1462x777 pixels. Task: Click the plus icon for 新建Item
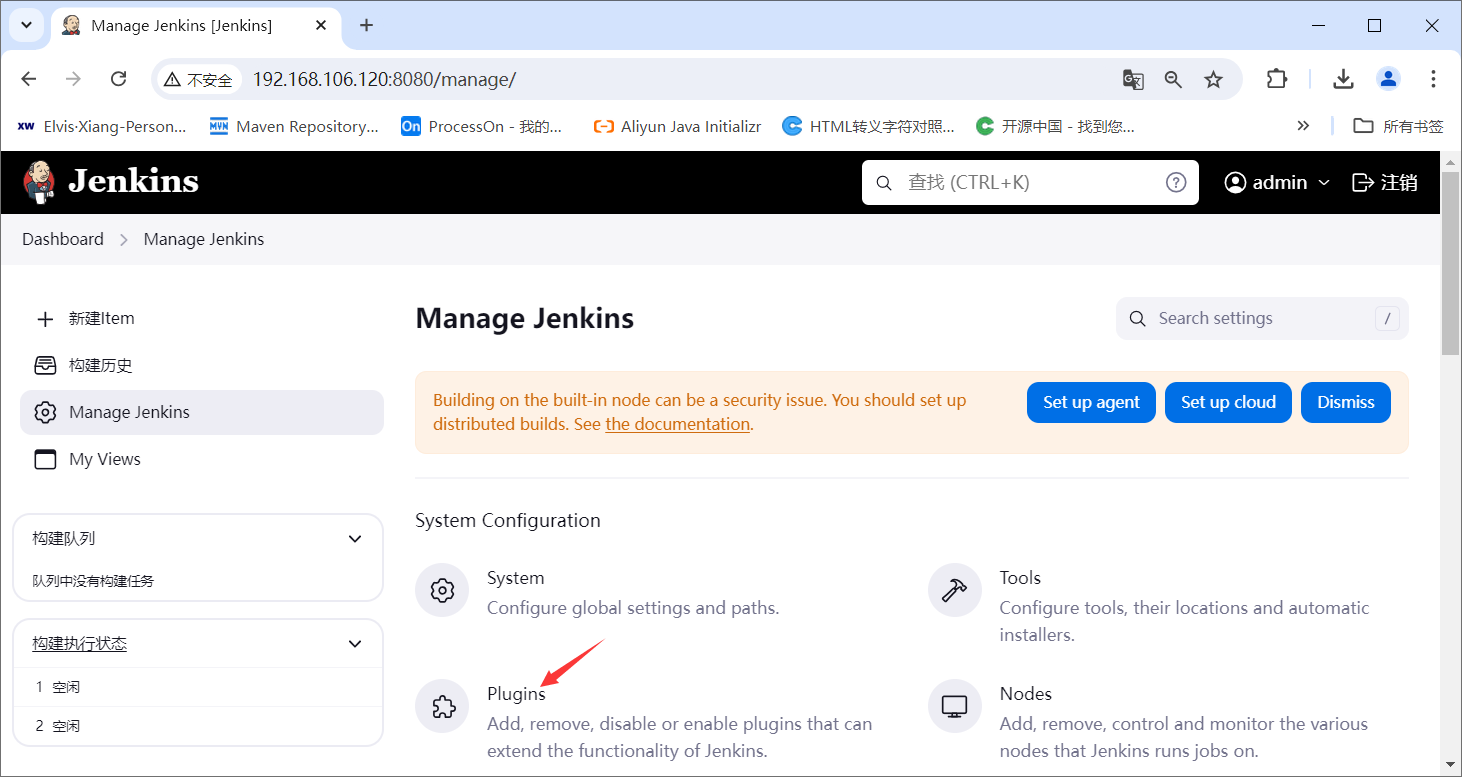[45, 319]
